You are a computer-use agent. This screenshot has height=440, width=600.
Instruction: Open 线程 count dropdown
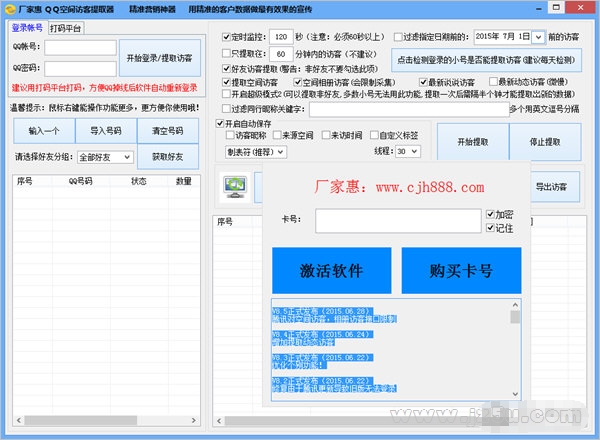click(408, 152)
